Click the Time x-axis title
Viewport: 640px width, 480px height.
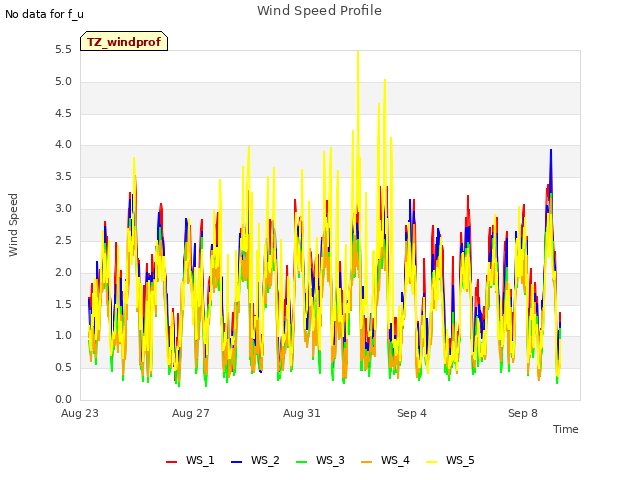tap(566, 429)
